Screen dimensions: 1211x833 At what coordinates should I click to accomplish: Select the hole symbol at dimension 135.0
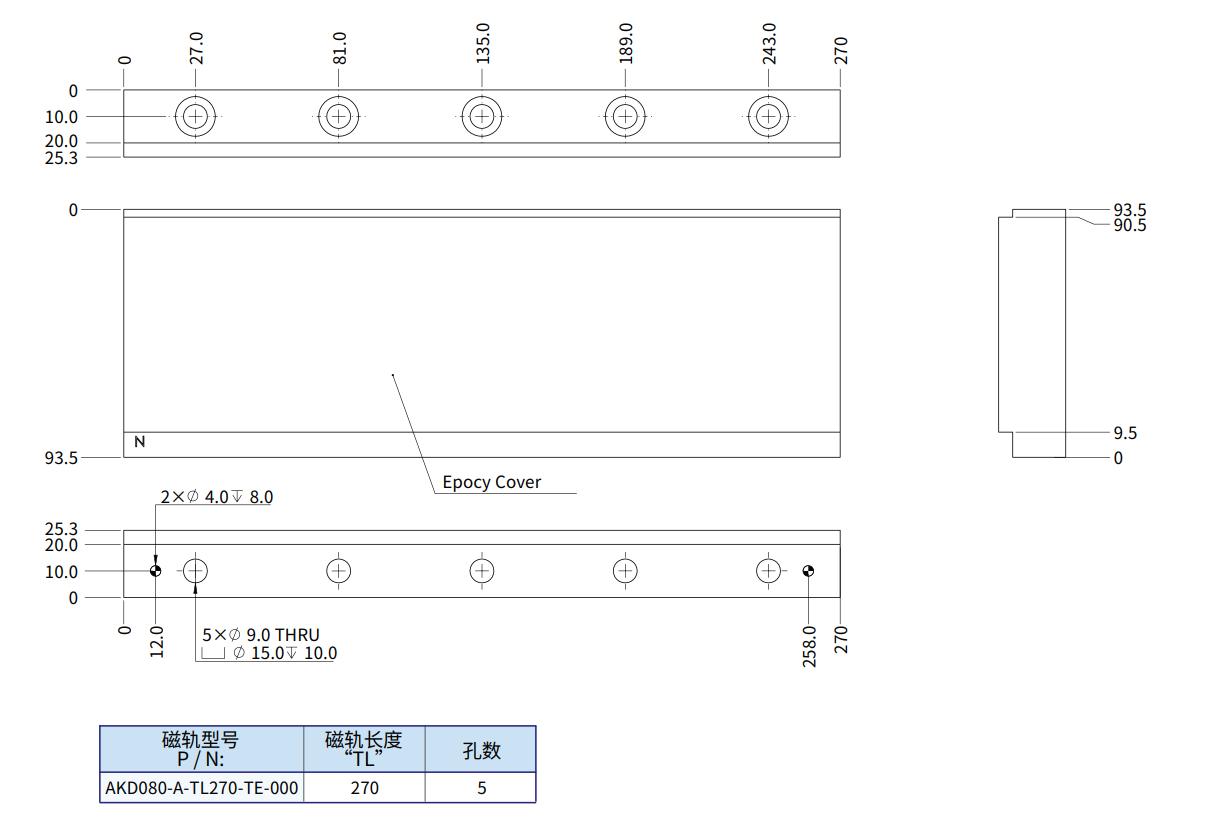(x=482, y=116)
